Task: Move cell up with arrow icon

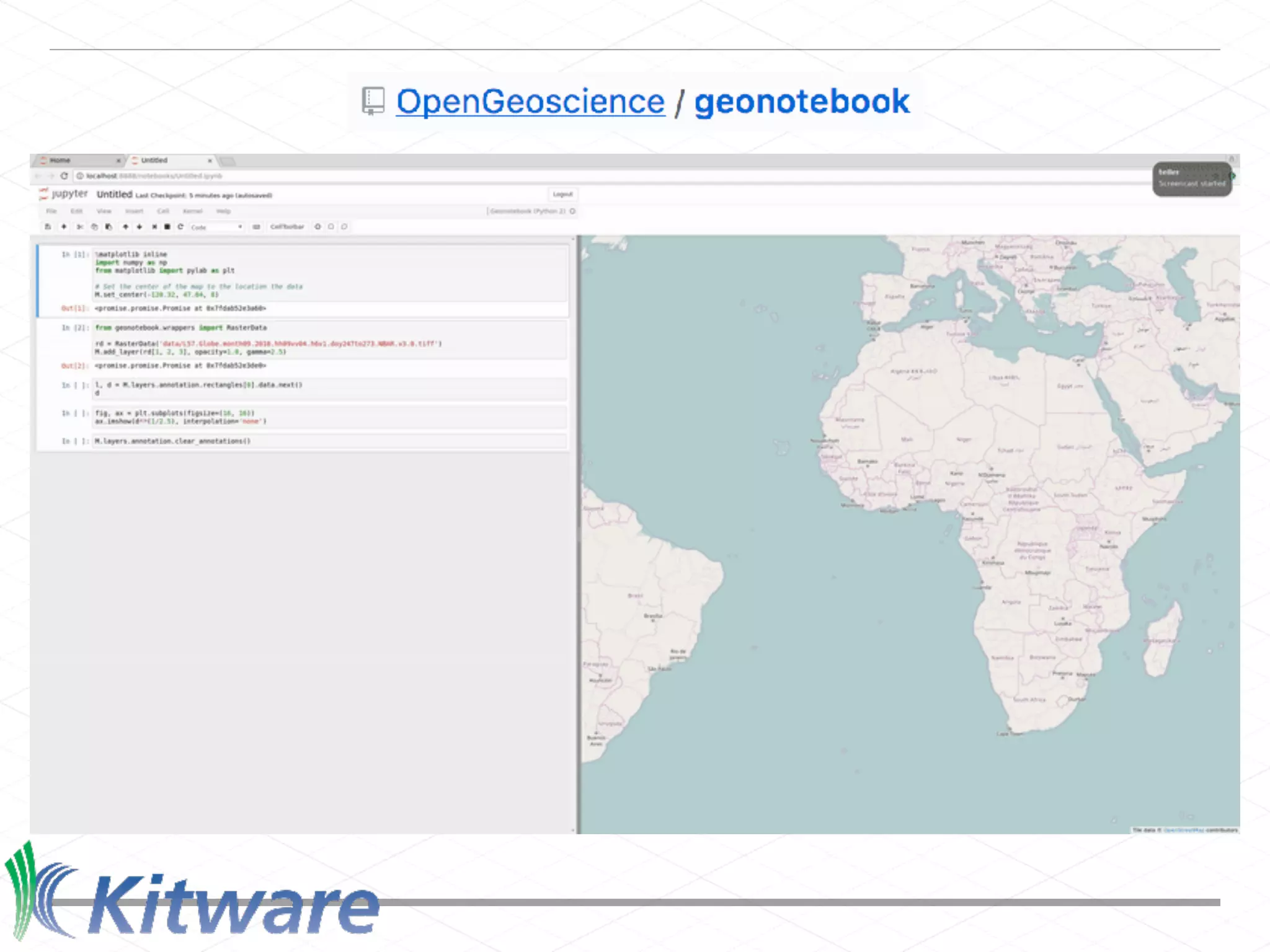Action: (x=125, y=227)
